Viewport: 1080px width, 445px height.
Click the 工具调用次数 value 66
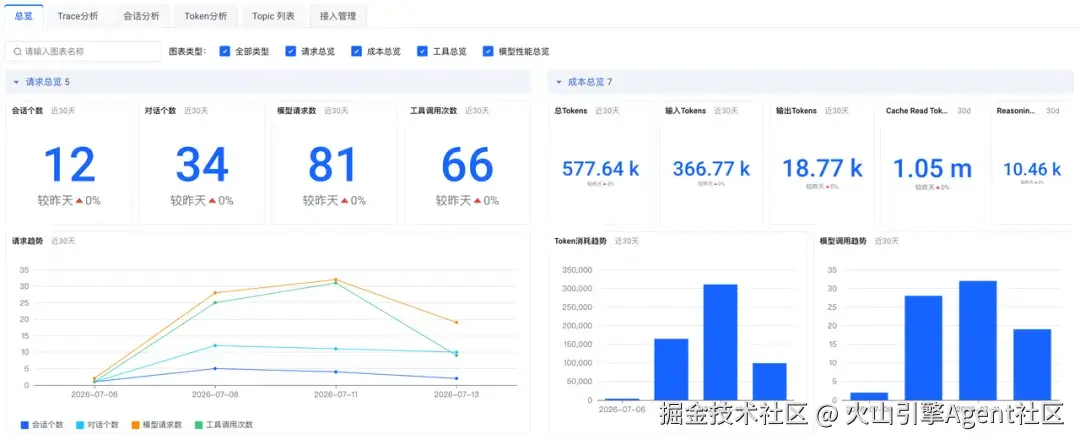click(467, 165)
